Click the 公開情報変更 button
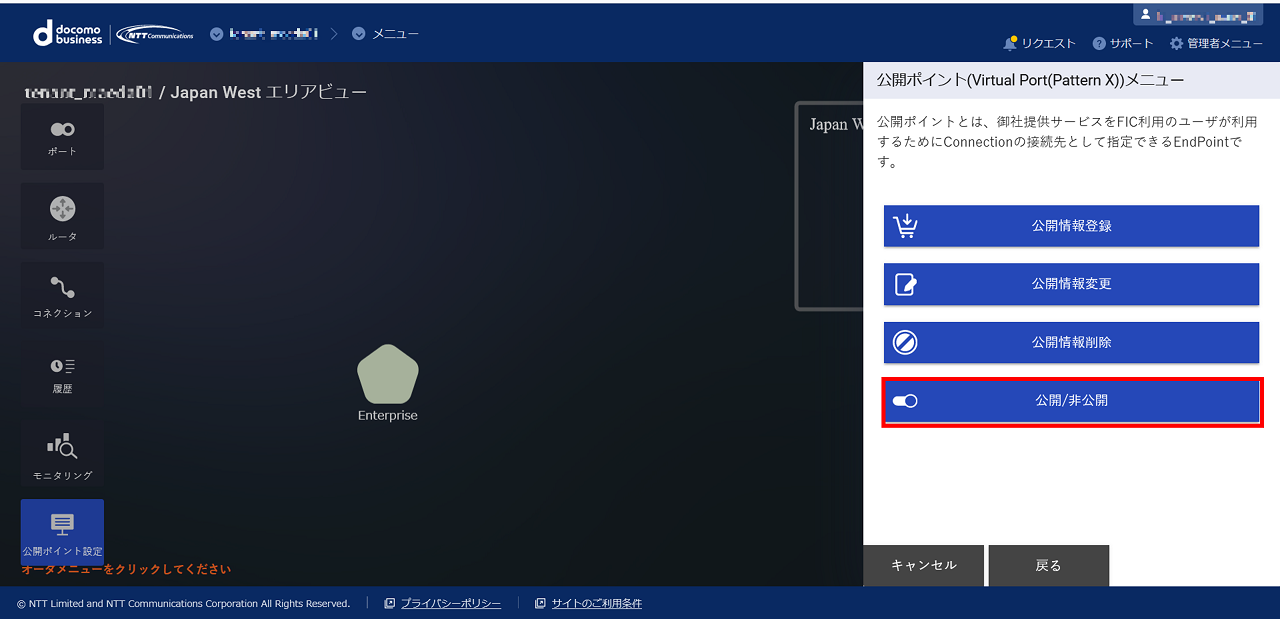 pyautogui.click(x=1071, y=284)
